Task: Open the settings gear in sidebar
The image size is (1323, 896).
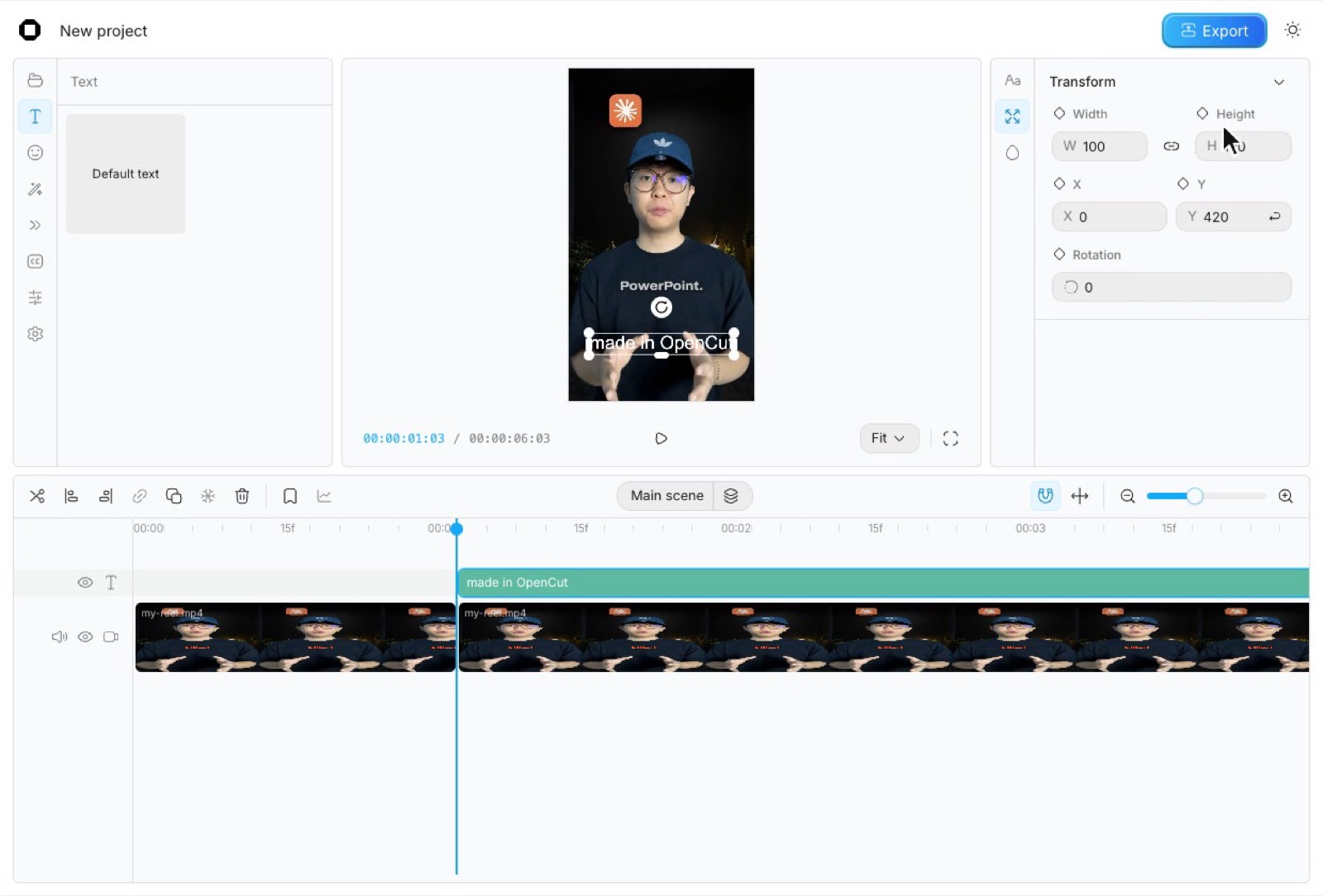Action: coord(35,334)
